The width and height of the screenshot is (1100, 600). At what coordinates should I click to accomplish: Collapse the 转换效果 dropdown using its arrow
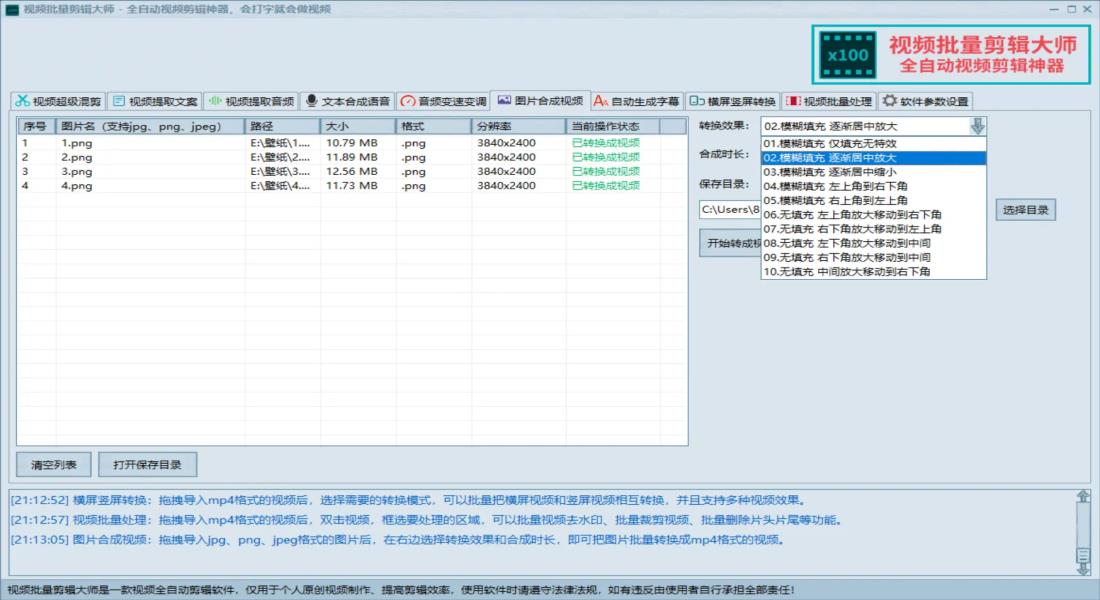977,126
